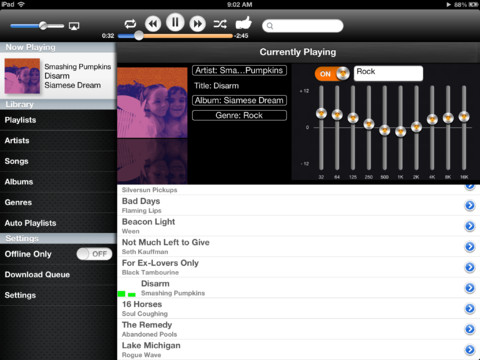Open details arrow for Beacon Light
Image resolution: width=480 pixels, height=360 pixels.
click(x=470, y=226)
